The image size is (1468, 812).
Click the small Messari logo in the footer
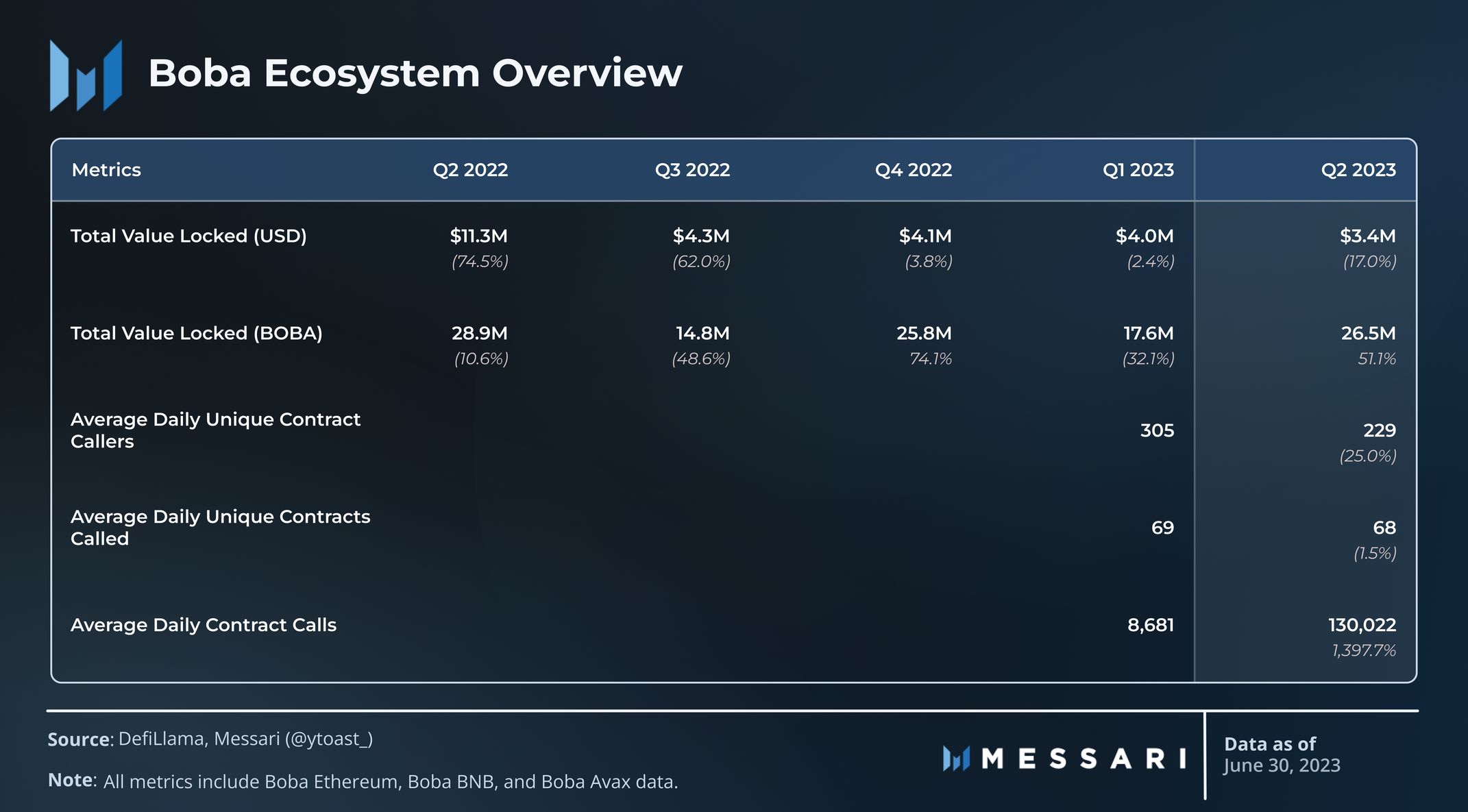(x=956, y=759)
